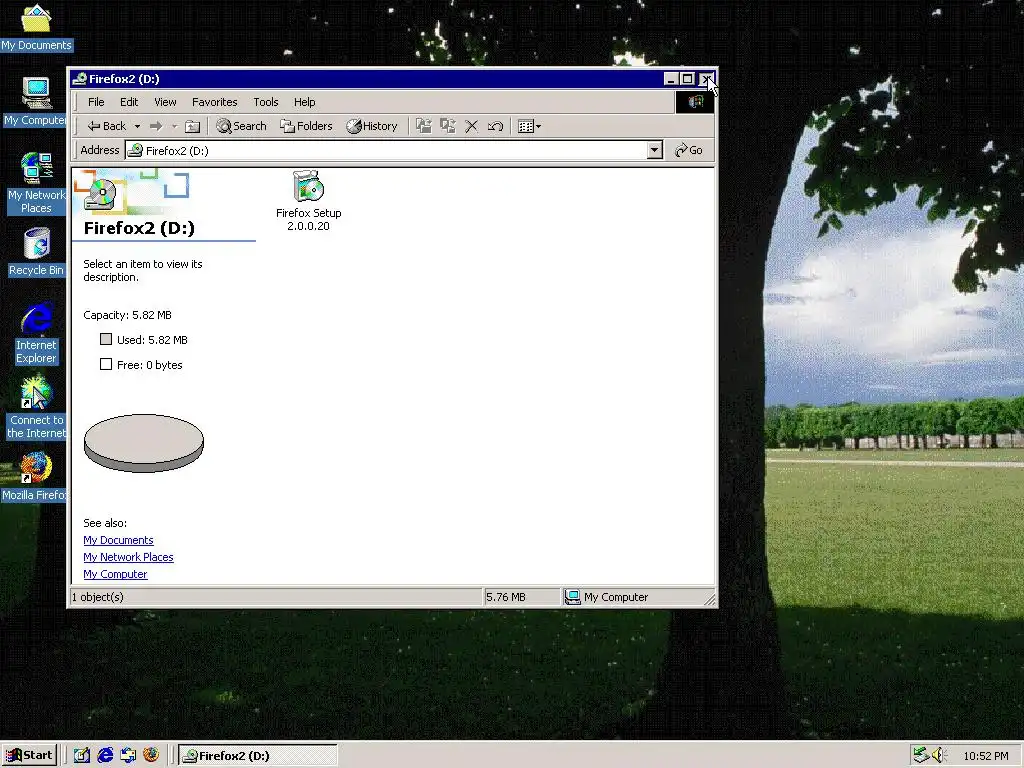The image size is (1024, 768).
Task: Click the Undo toolbar icon
Action: (495, 126)
